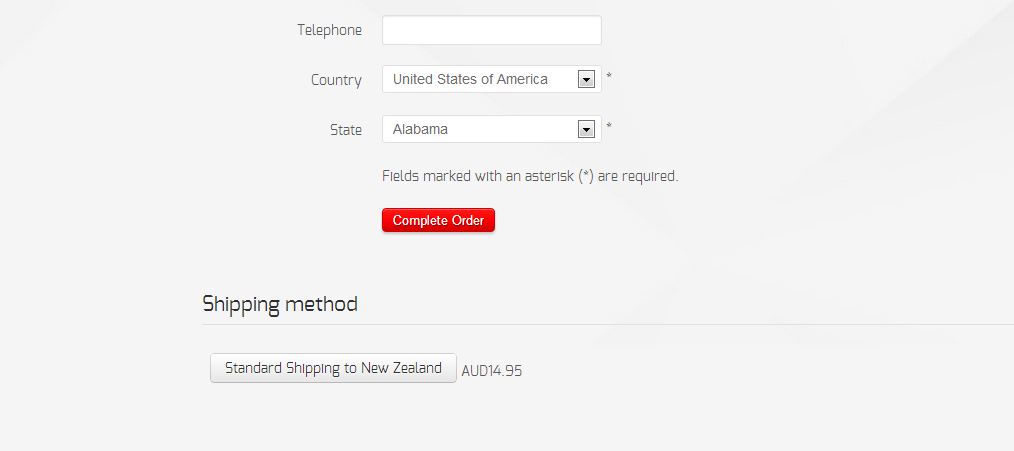
Task: Click the word "Order" on the red button
Action: 467,220
